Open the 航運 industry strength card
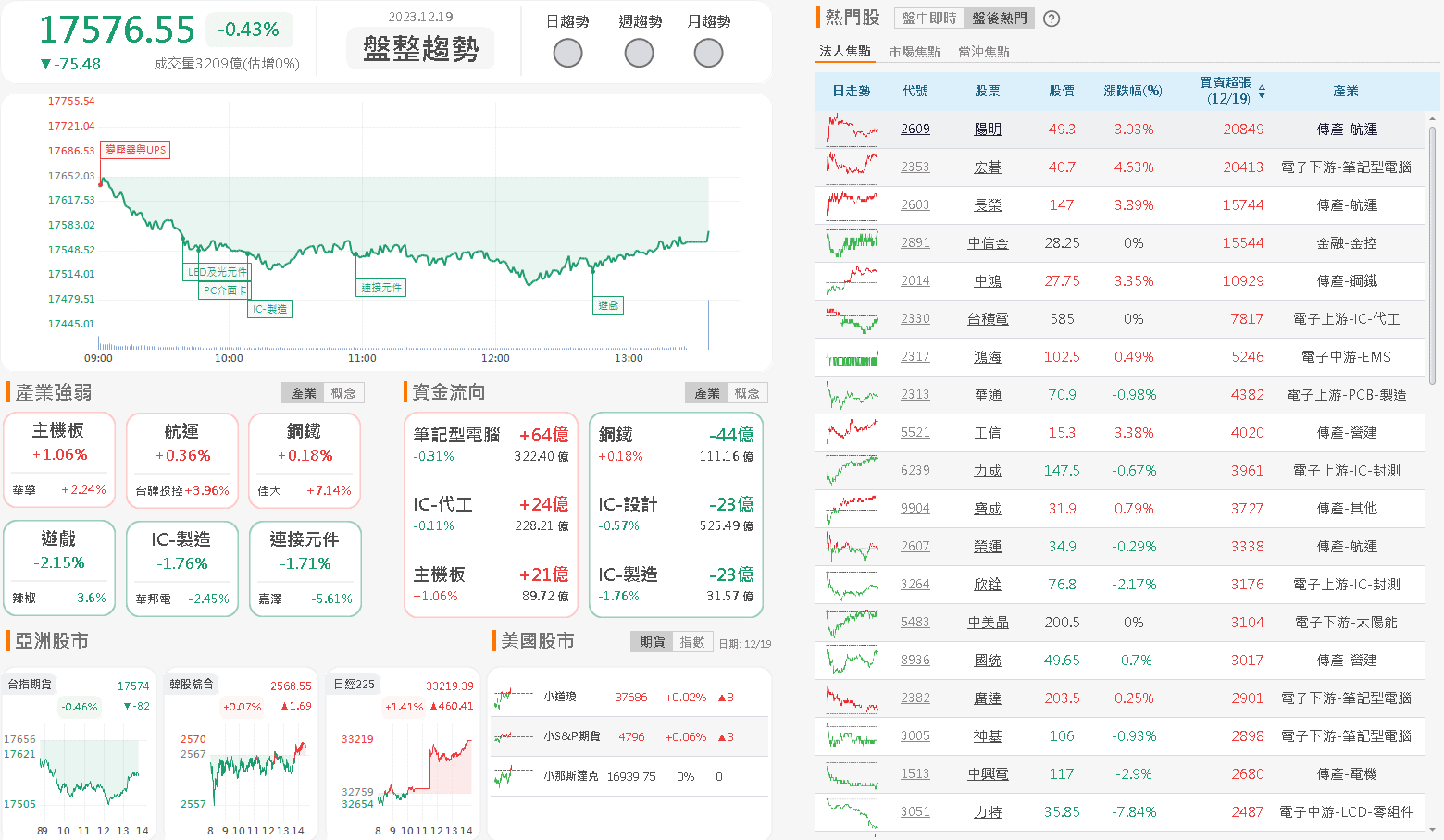The width and height of the screenshot is (1444, 840). coord(182,460)
